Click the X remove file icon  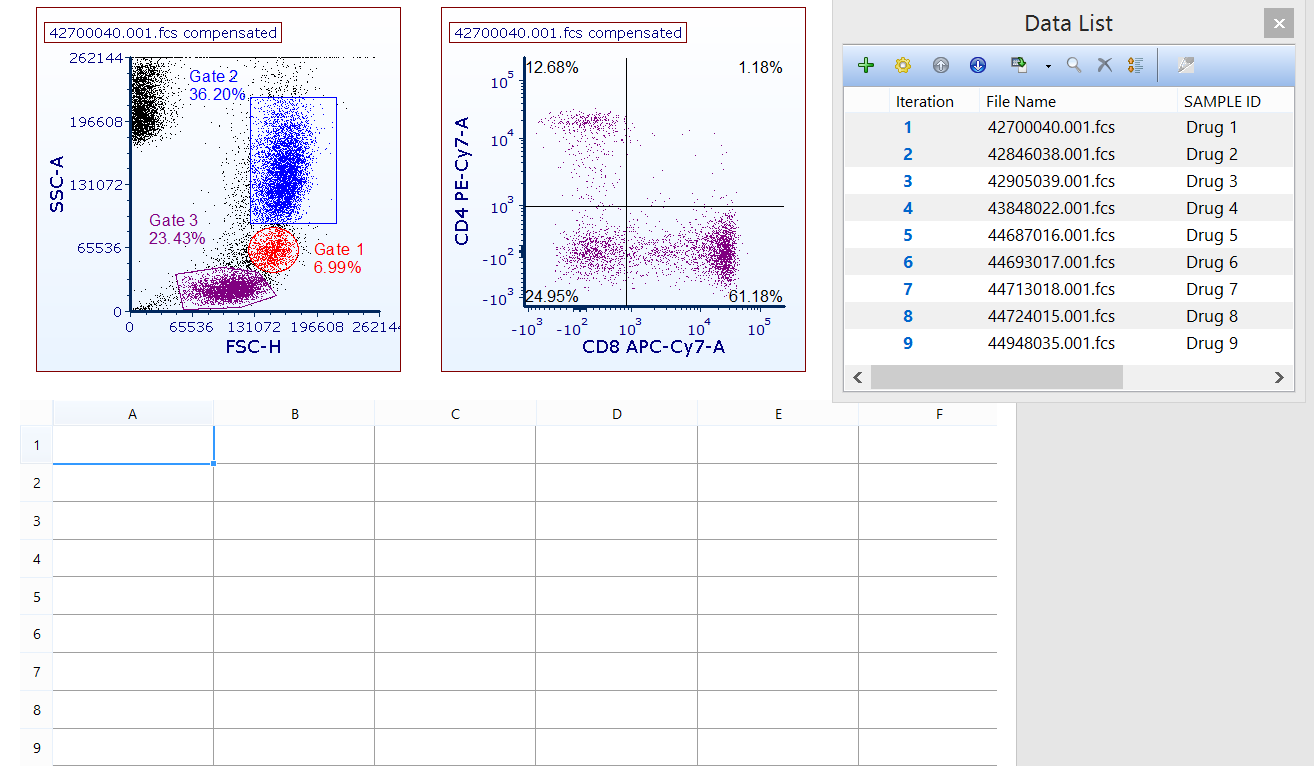(x=1105, y=65)
